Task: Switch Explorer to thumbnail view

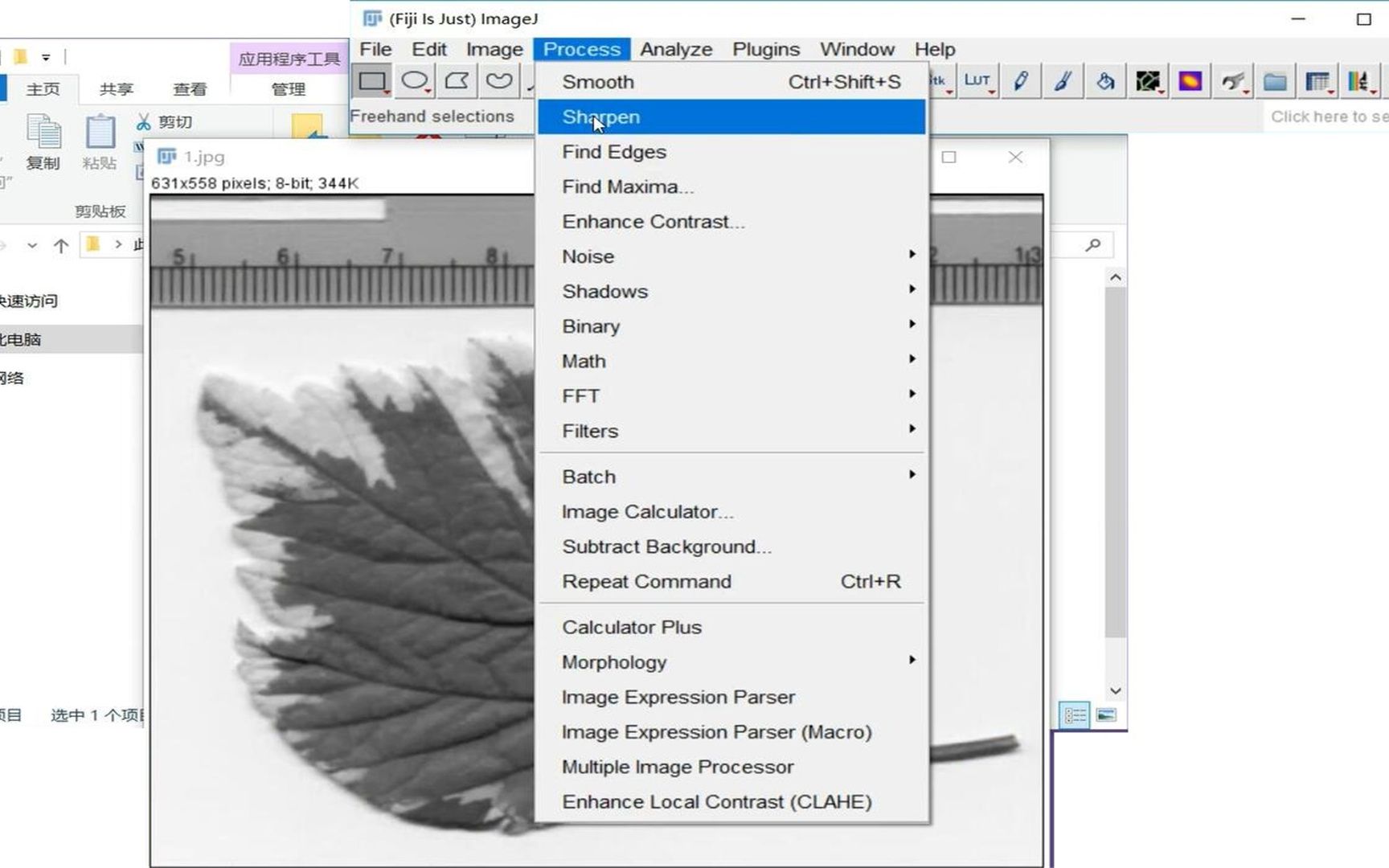Action: click(1107, 714)
